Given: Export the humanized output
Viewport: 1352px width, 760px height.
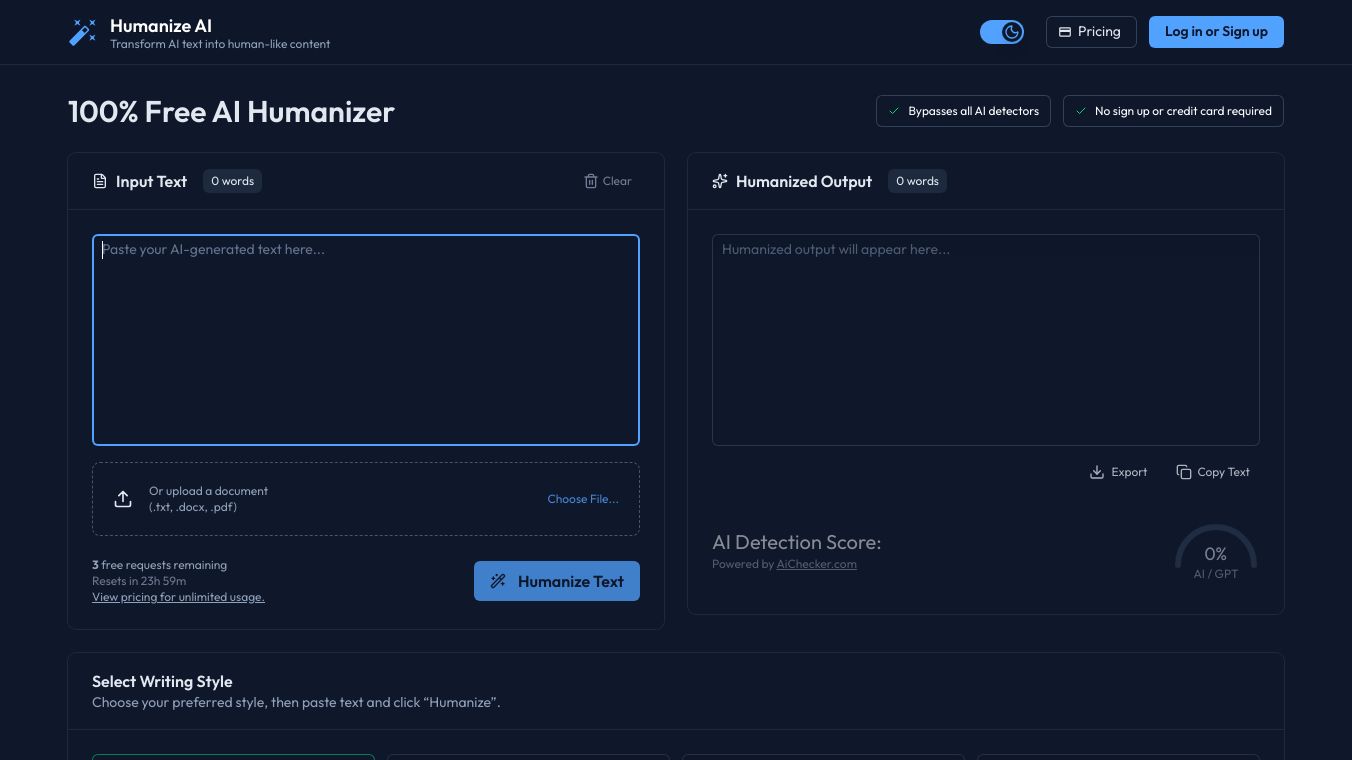Looking at the screenshot, I should pos(1118,472).
